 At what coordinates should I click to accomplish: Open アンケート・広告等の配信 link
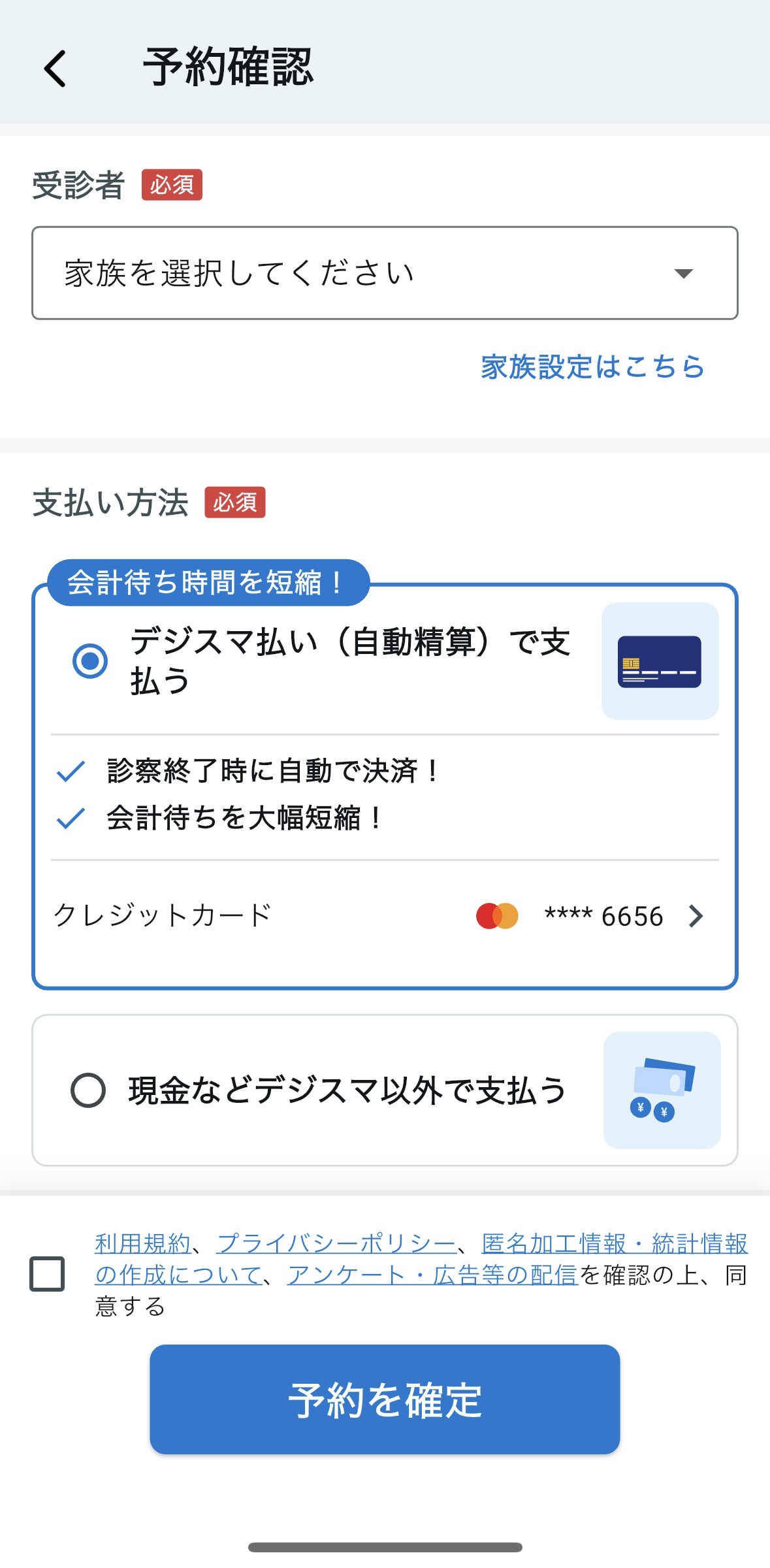(432, 1275)
